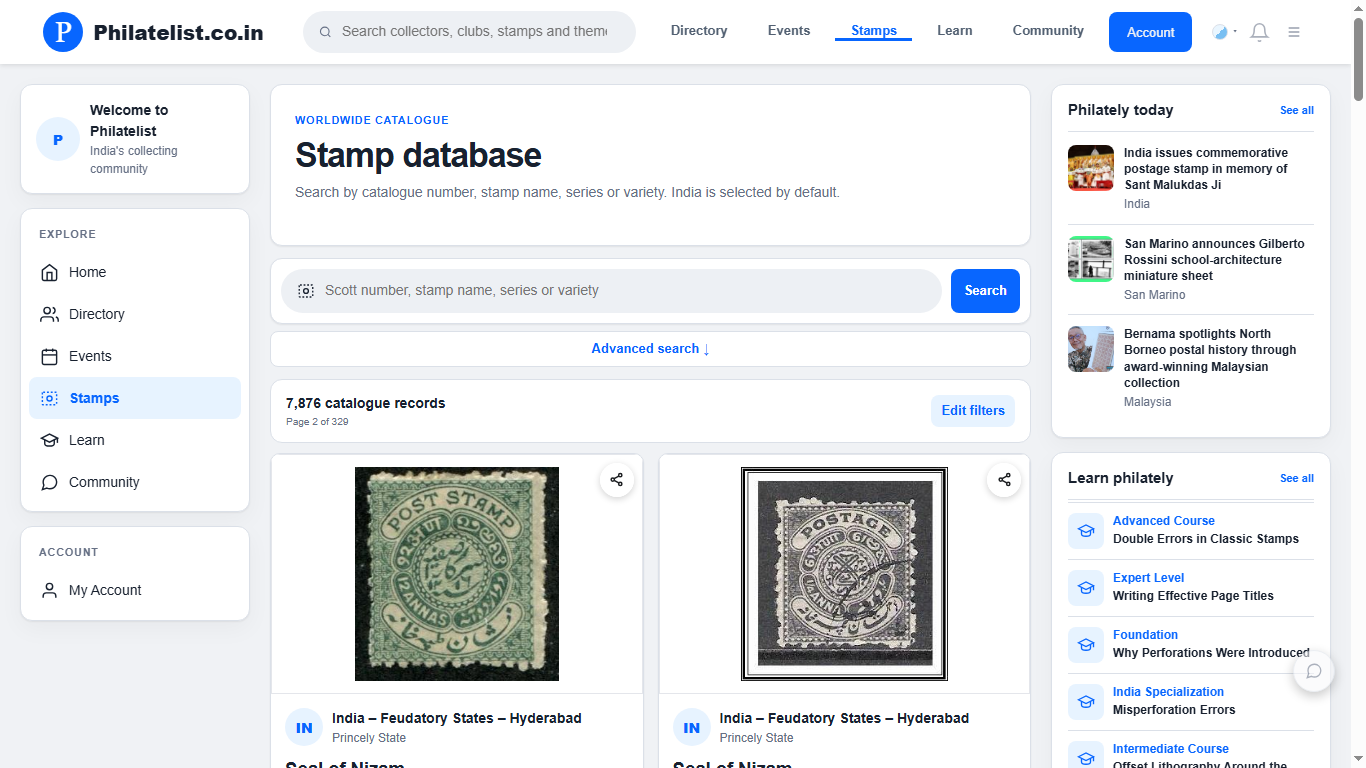Click the '7,876 catalogue records' text
The width and height of the screenshot is (1366, 768).
pos(366,403)
